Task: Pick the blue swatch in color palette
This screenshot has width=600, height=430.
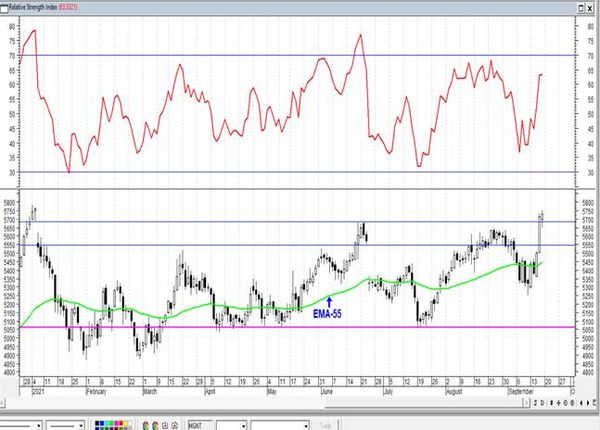Action: click(101, 423)
